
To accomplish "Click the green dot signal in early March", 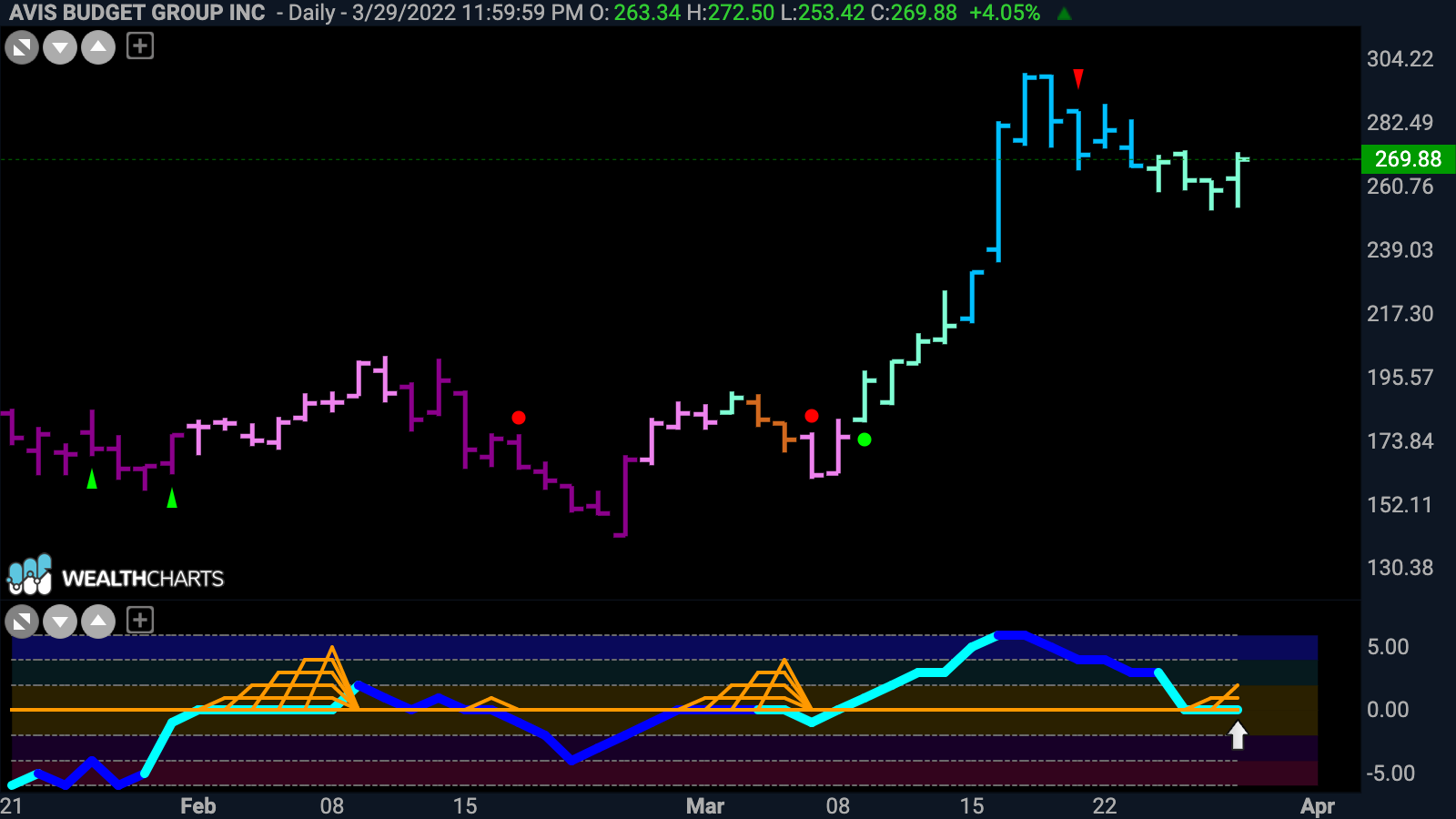I will 864,440.
